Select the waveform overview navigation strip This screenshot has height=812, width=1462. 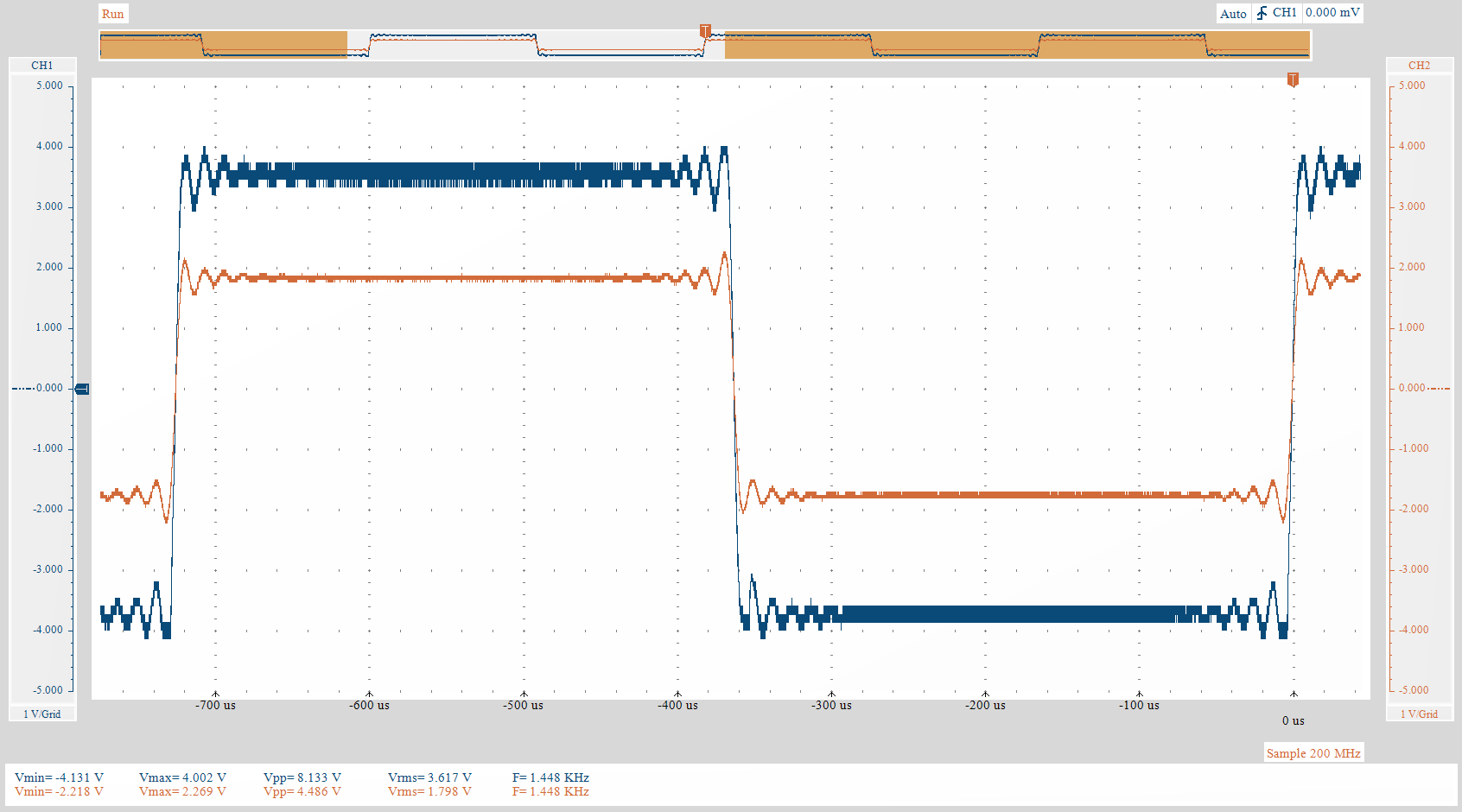[x=705, y=44]
